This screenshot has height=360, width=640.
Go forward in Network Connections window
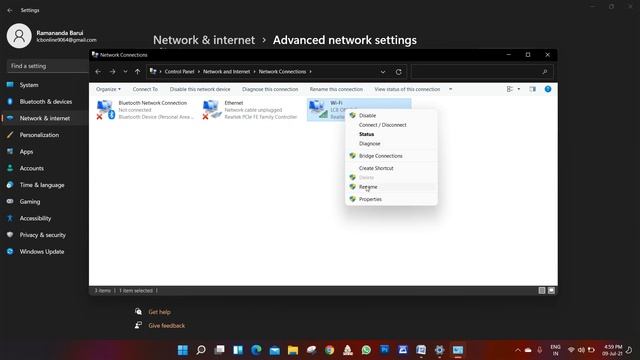point(112,71)
